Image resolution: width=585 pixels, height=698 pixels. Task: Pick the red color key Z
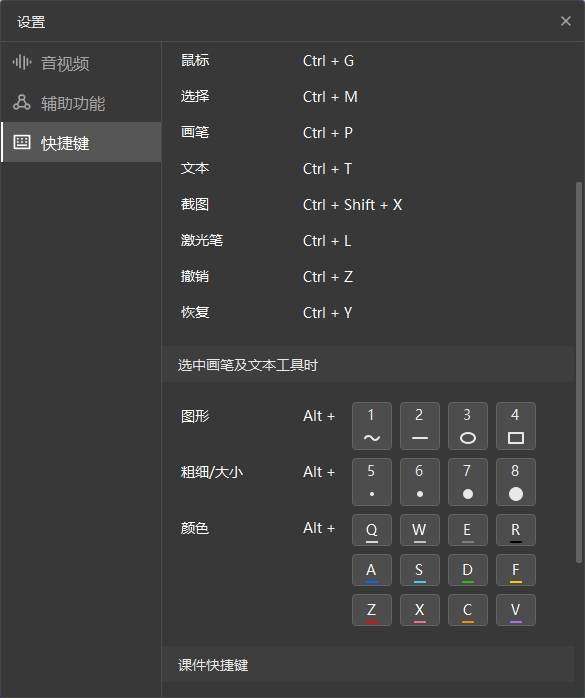372,610
